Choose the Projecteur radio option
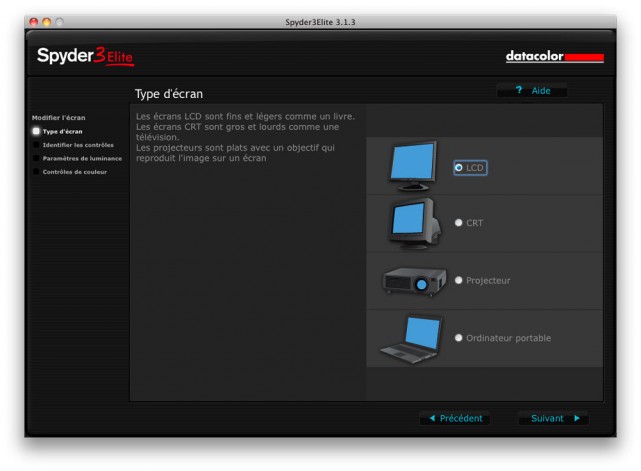 [x=459, y=280]
